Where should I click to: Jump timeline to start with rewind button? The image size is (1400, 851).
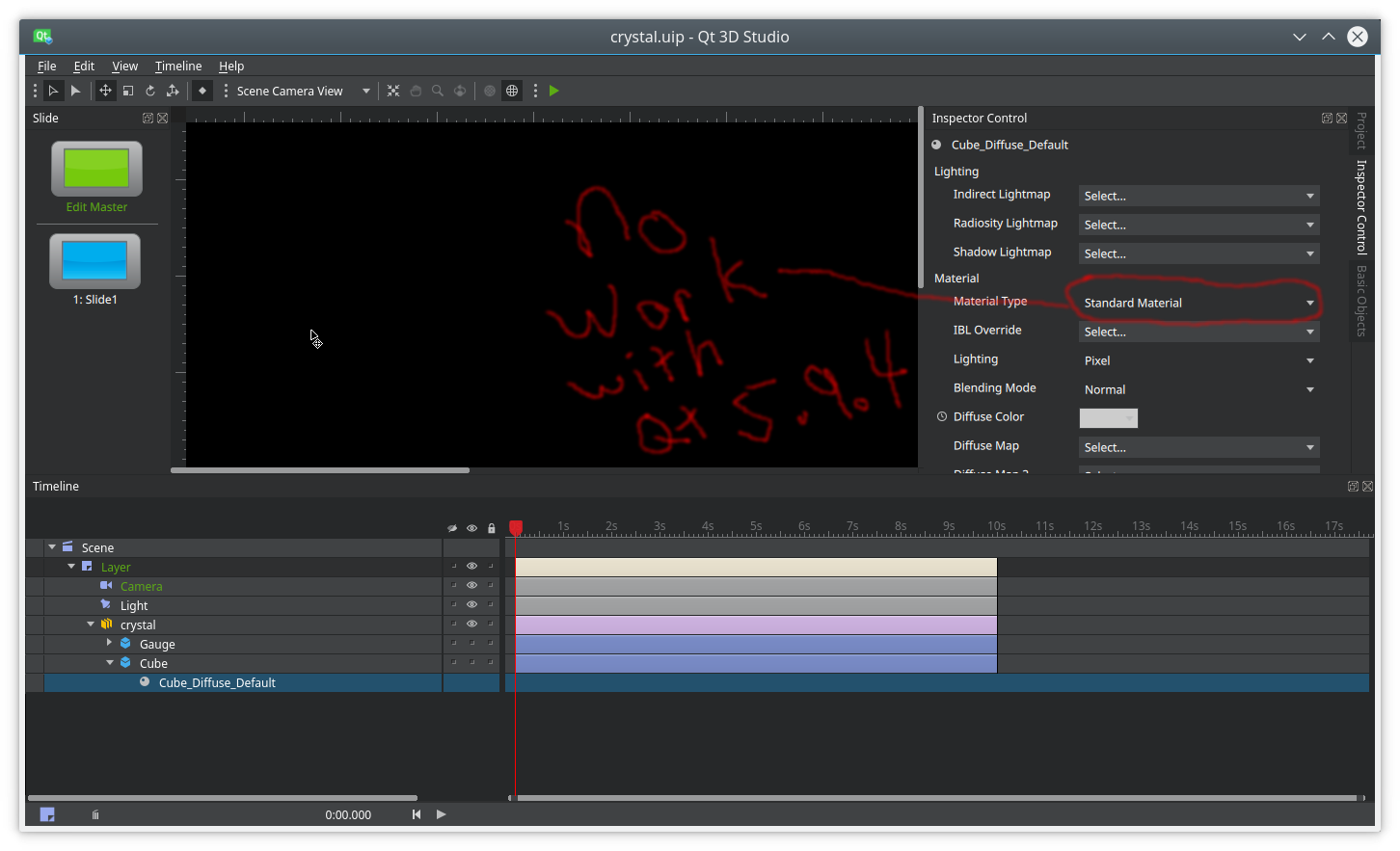click(417, 814)
